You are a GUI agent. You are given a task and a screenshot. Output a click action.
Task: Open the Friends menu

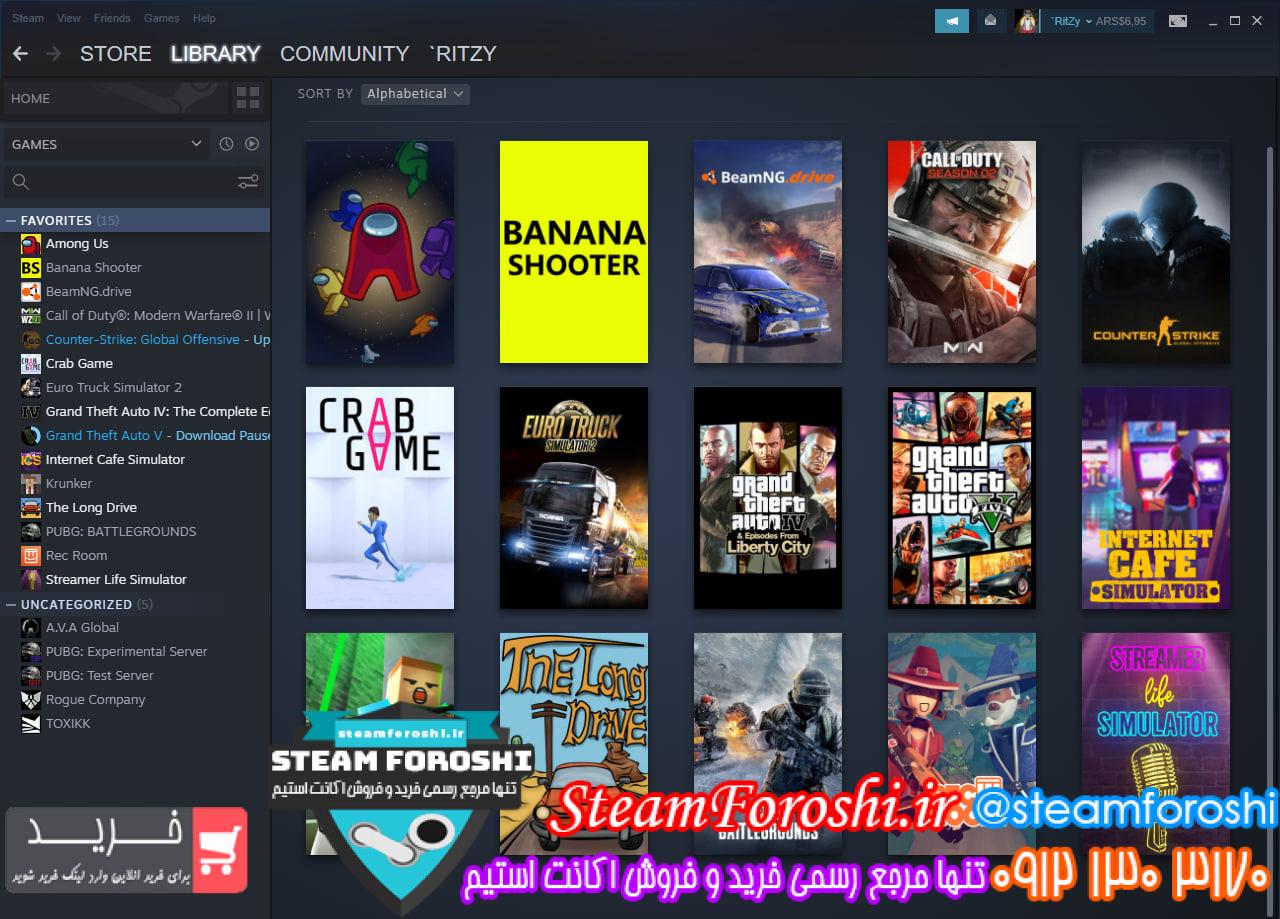(112, 18)
